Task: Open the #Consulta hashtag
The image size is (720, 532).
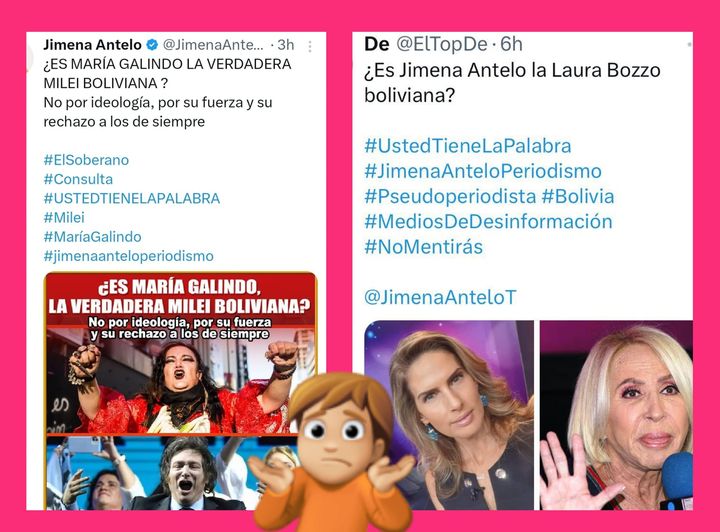Action: point(78,179)
